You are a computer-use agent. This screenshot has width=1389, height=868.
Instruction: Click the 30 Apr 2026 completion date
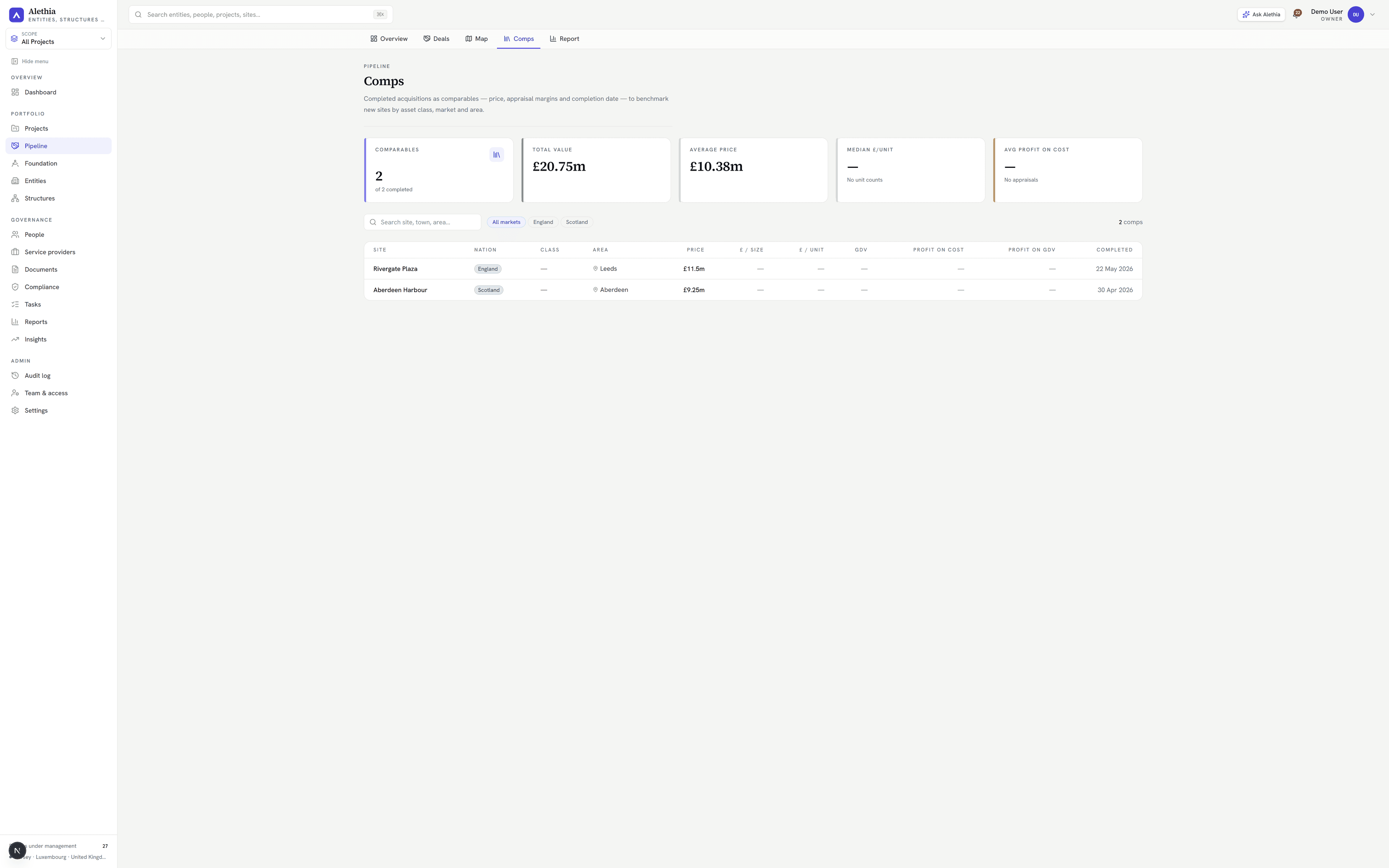coord(1115,290)
